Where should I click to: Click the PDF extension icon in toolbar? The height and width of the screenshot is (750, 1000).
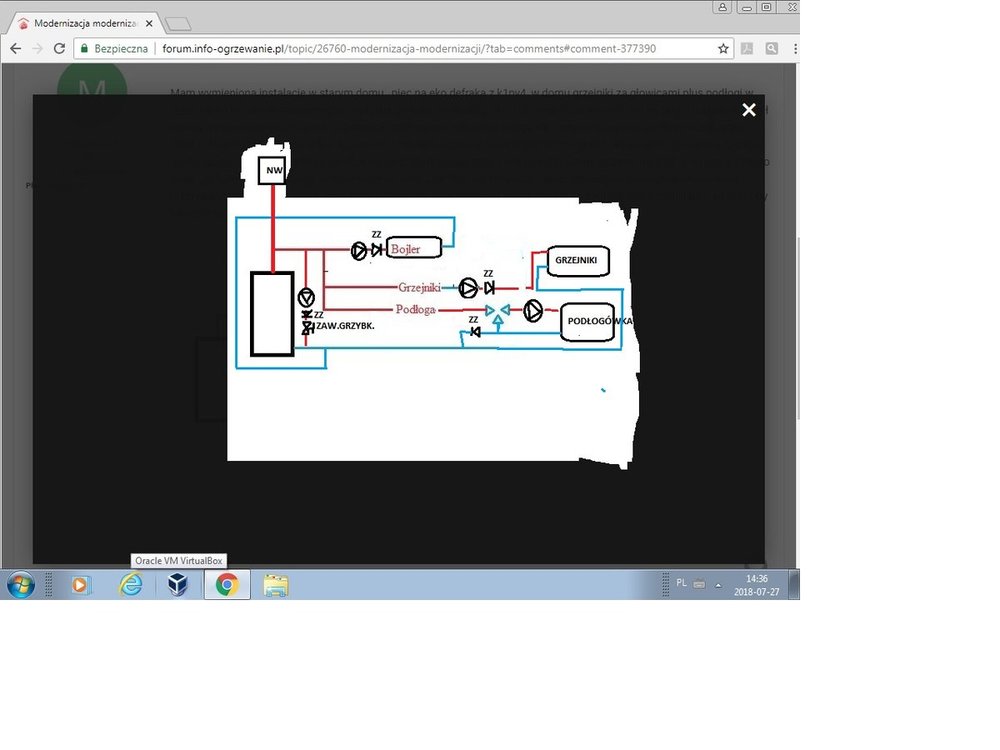747,48
